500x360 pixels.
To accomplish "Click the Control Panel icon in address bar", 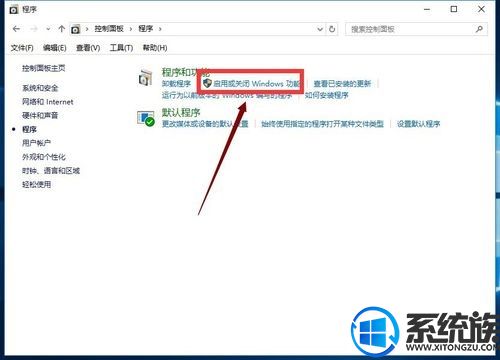I will coord(76,29).
